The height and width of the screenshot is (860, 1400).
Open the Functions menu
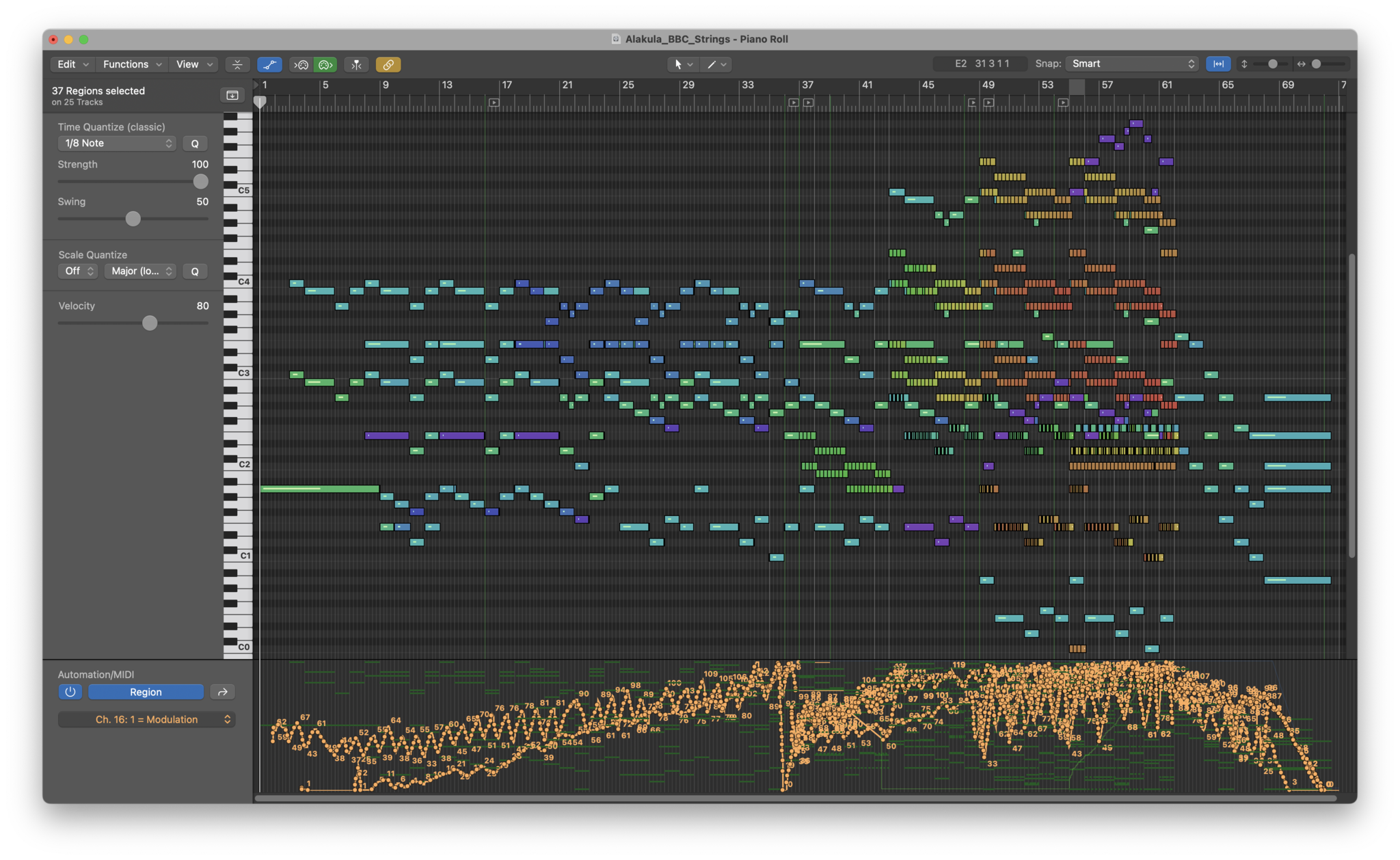click(131, 64)
